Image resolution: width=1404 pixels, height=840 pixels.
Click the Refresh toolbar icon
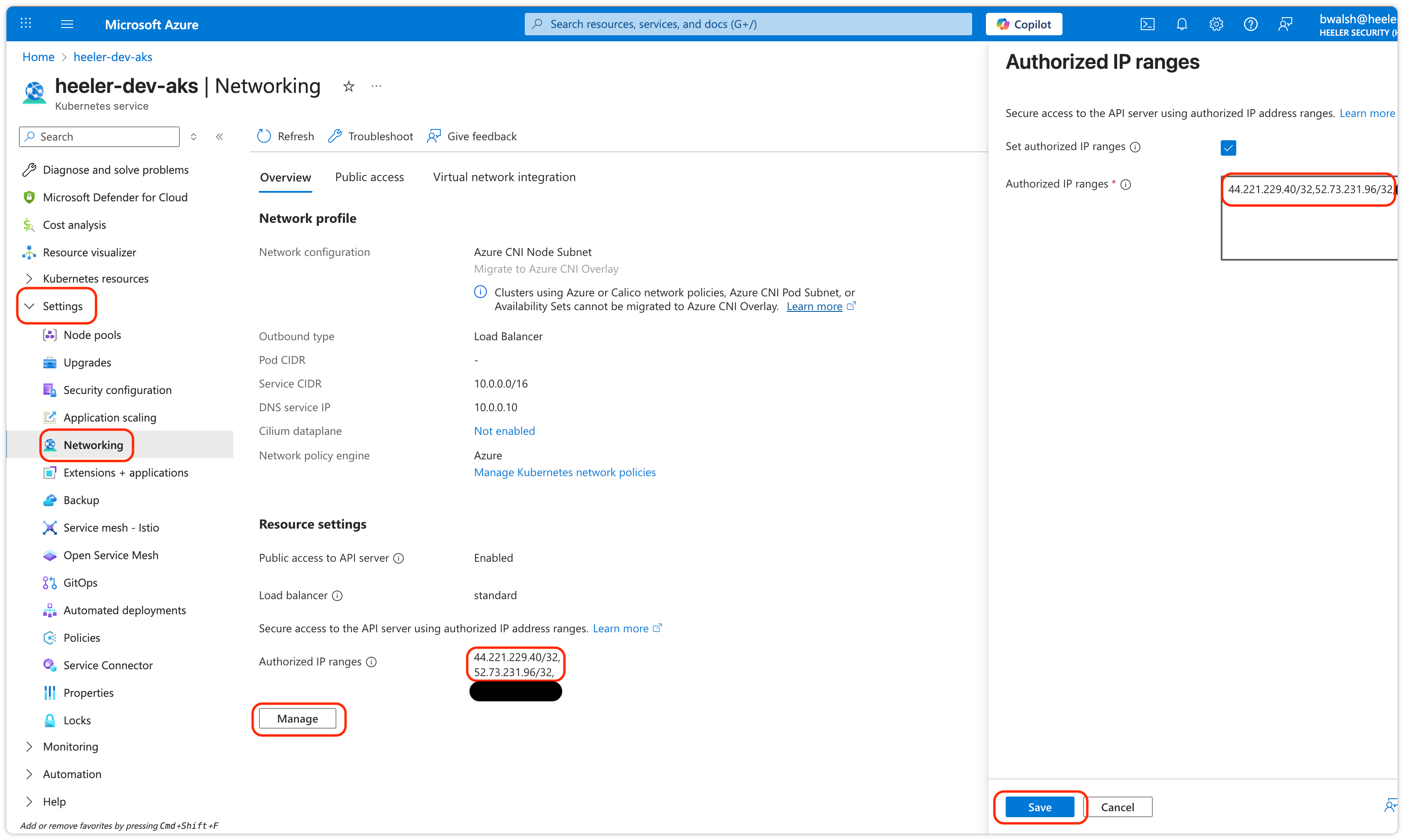click(x=264, y=136)
